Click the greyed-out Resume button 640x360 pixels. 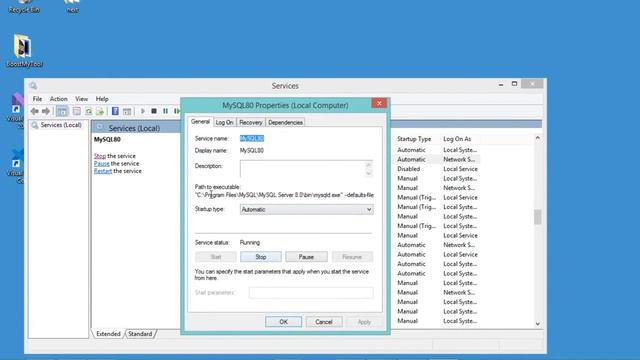pyautogui.click(x=352, y=257)
